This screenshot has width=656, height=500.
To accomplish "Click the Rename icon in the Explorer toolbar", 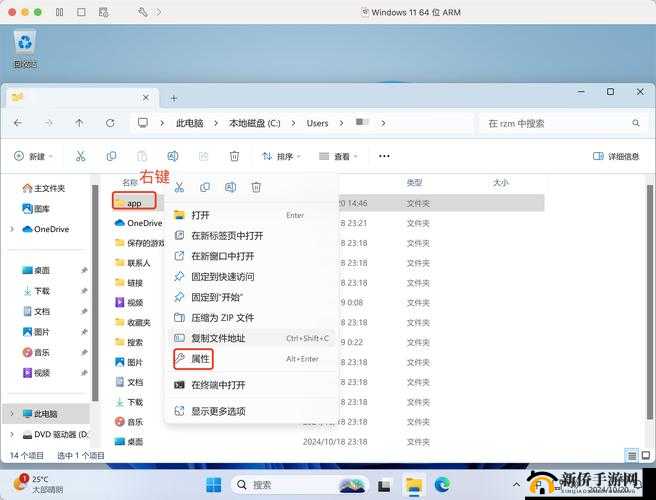I will pyautogui.click(x=173, y=156).
